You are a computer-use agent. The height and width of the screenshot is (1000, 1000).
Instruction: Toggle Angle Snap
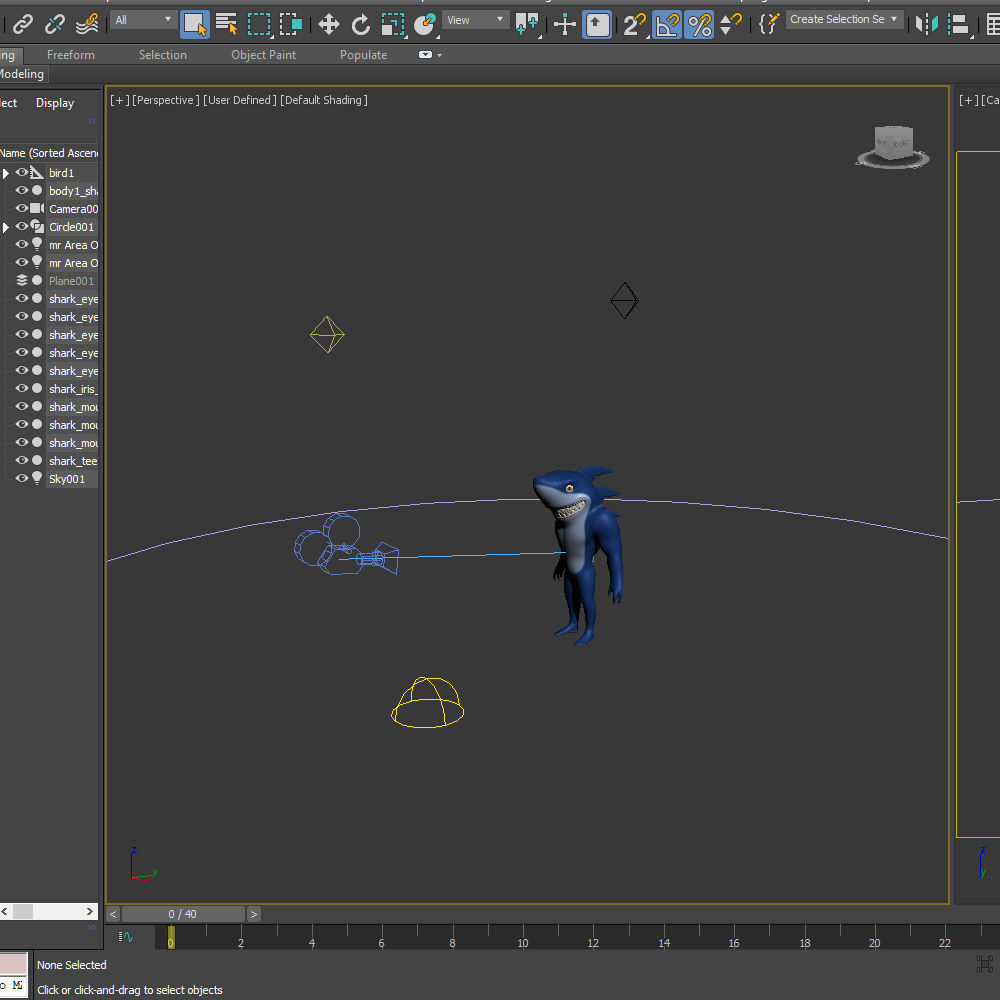[667, 24]
